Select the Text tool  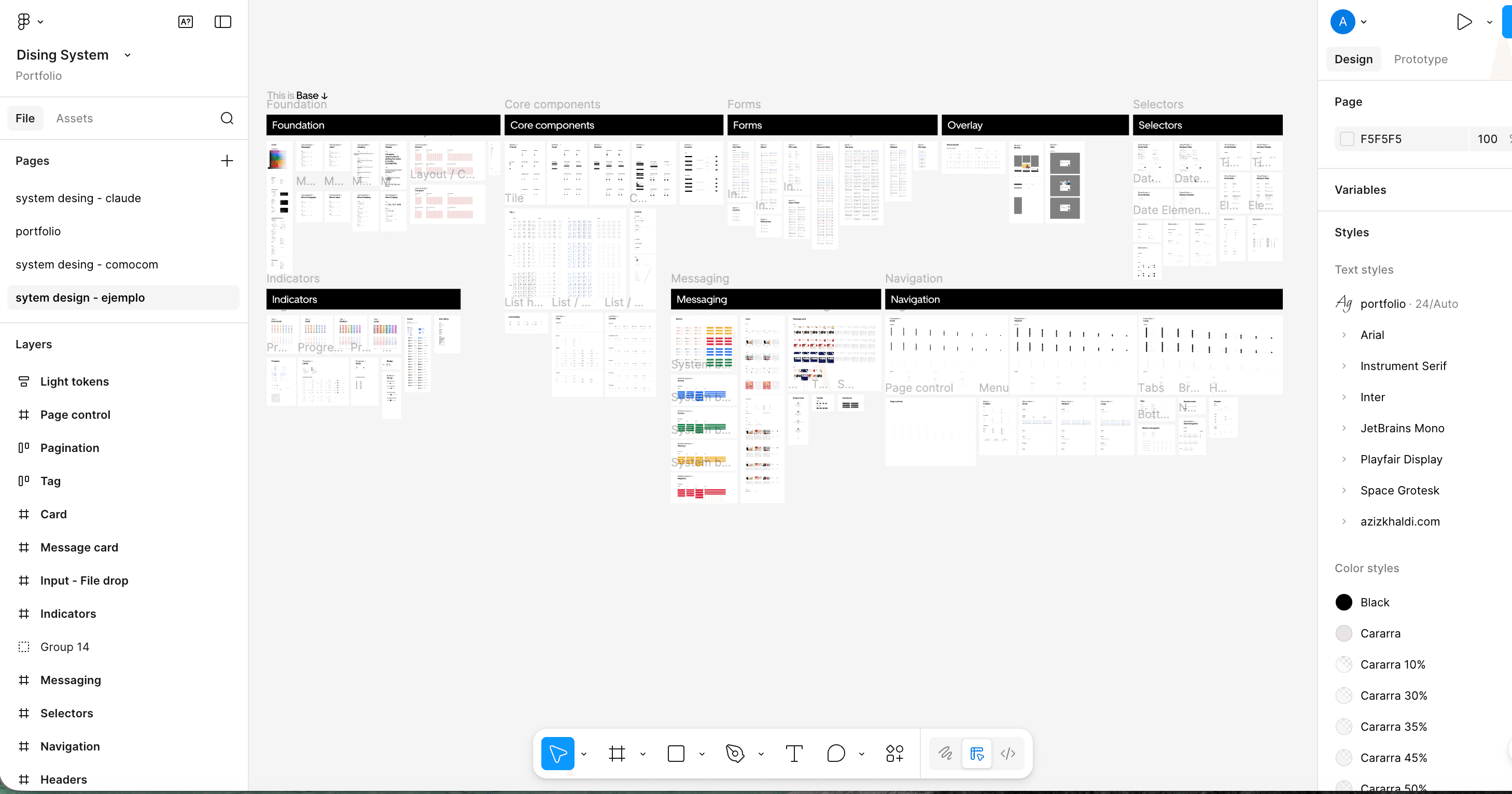(x=793, y=754)
